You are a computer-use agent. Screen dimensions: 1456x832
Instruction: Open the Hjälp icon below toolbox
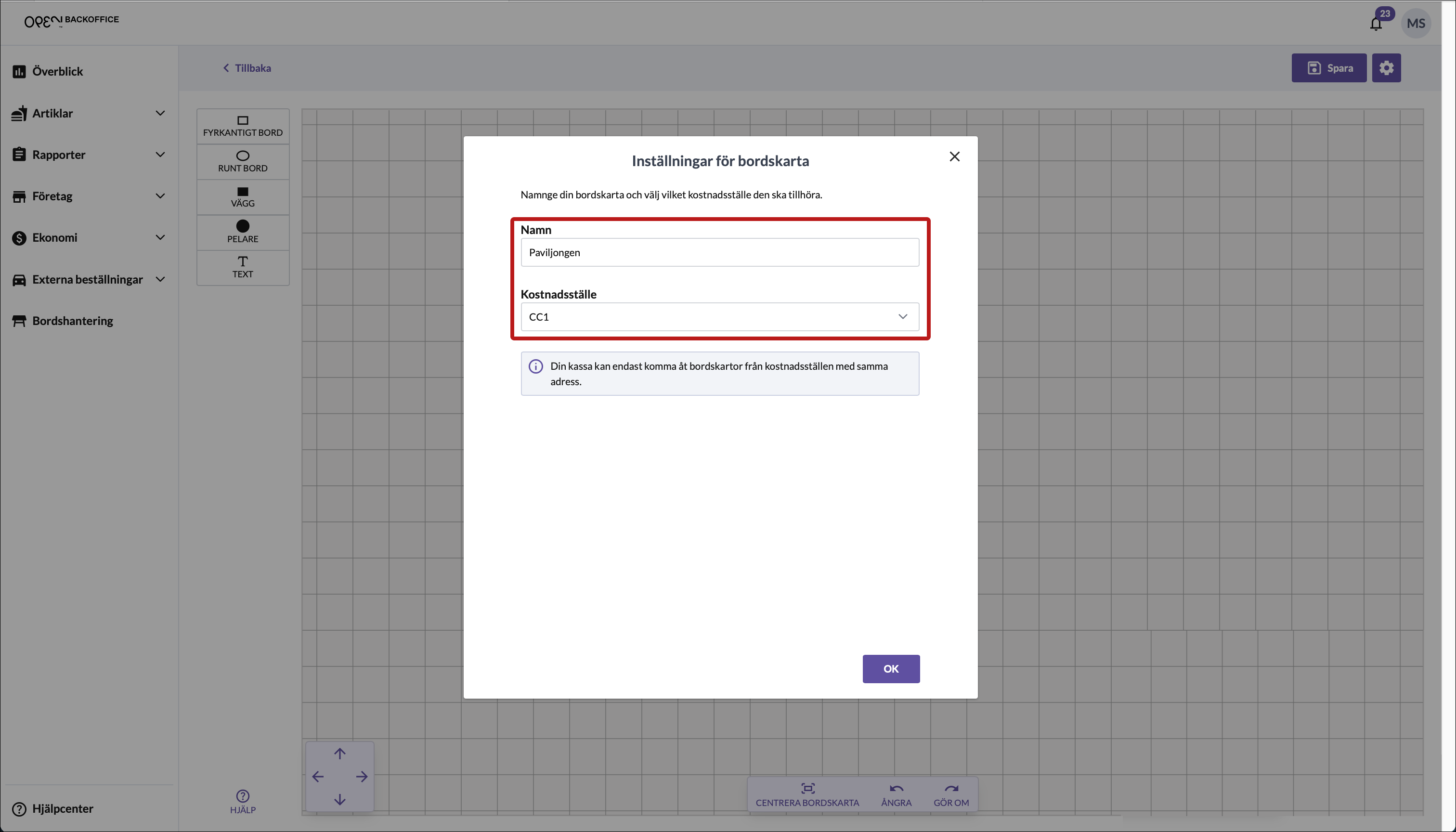pos(243,801)
